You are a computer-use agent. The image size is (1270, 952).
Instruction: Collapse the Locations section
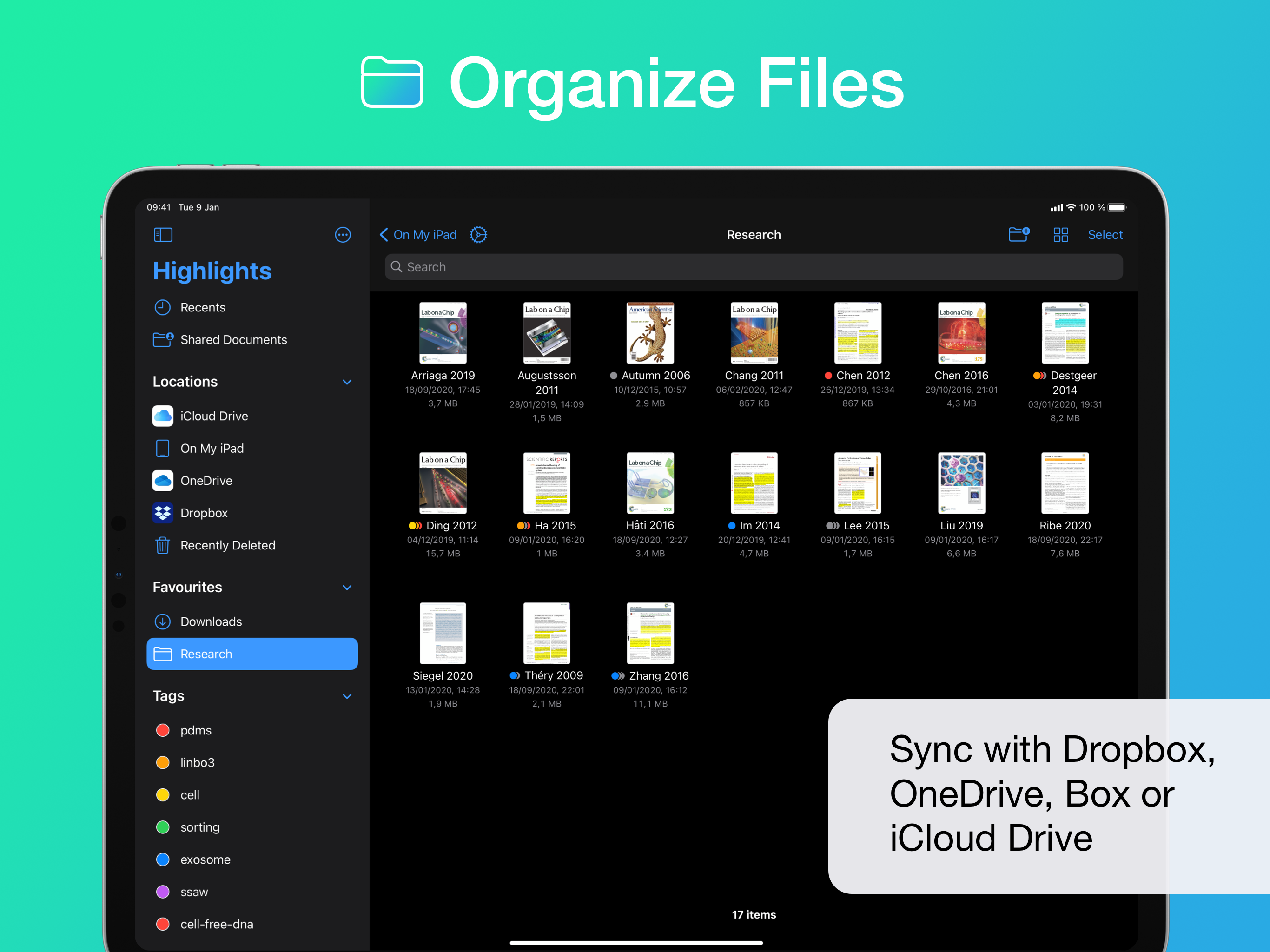(x=347, y=382)
